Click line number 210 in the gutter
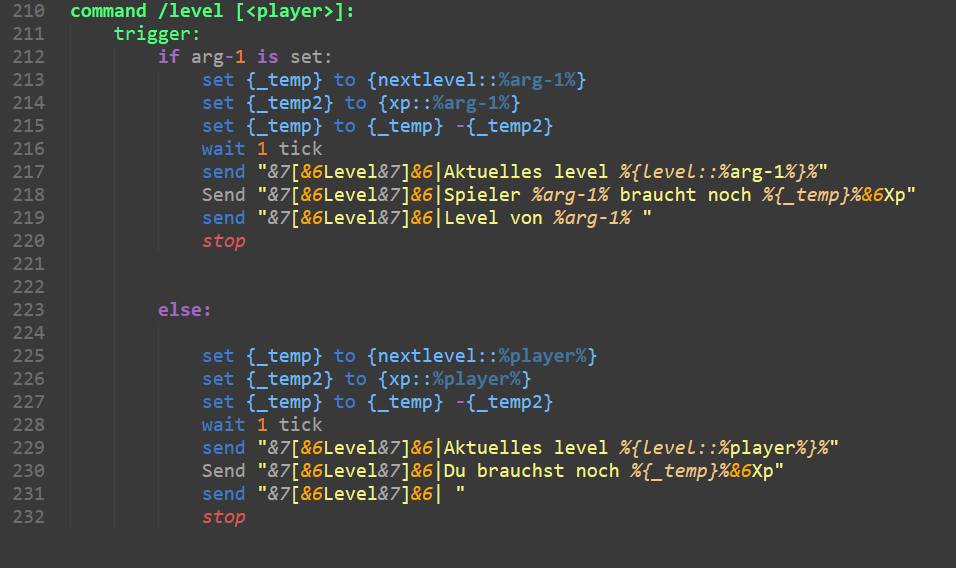 tap(28, 11)
